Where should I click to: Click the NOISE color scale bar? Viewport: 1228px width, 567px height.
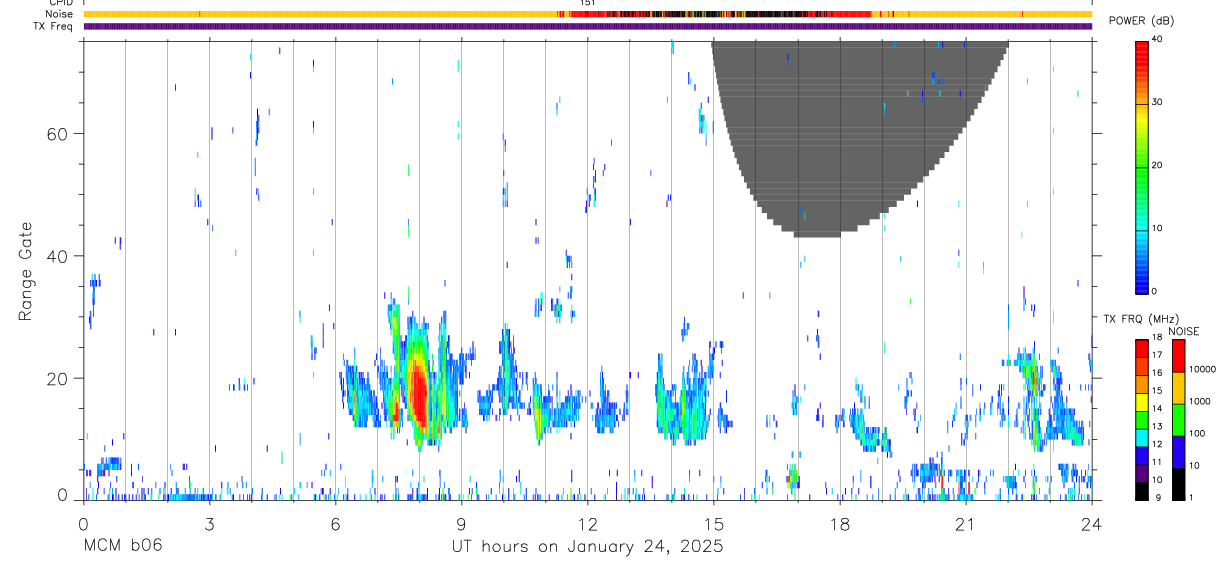pyautogui.click(x=1179, y=420)
